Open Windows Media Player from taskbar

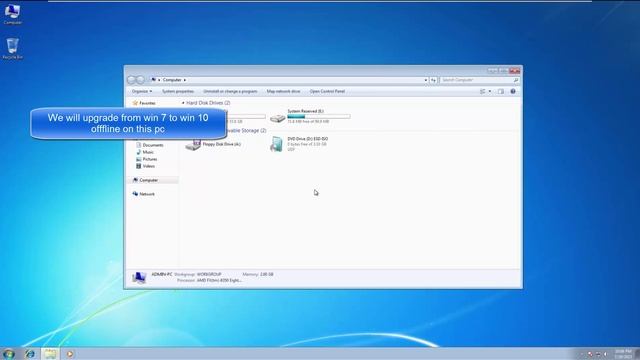pos(70,354)
